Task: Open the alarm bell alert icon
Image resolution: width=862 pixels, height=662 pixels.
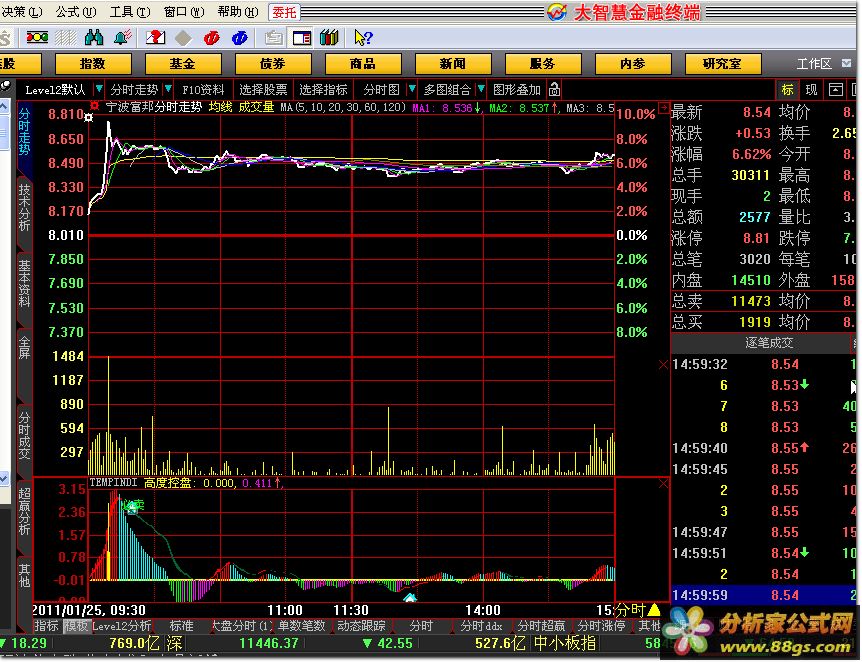Action: point(123,37)
